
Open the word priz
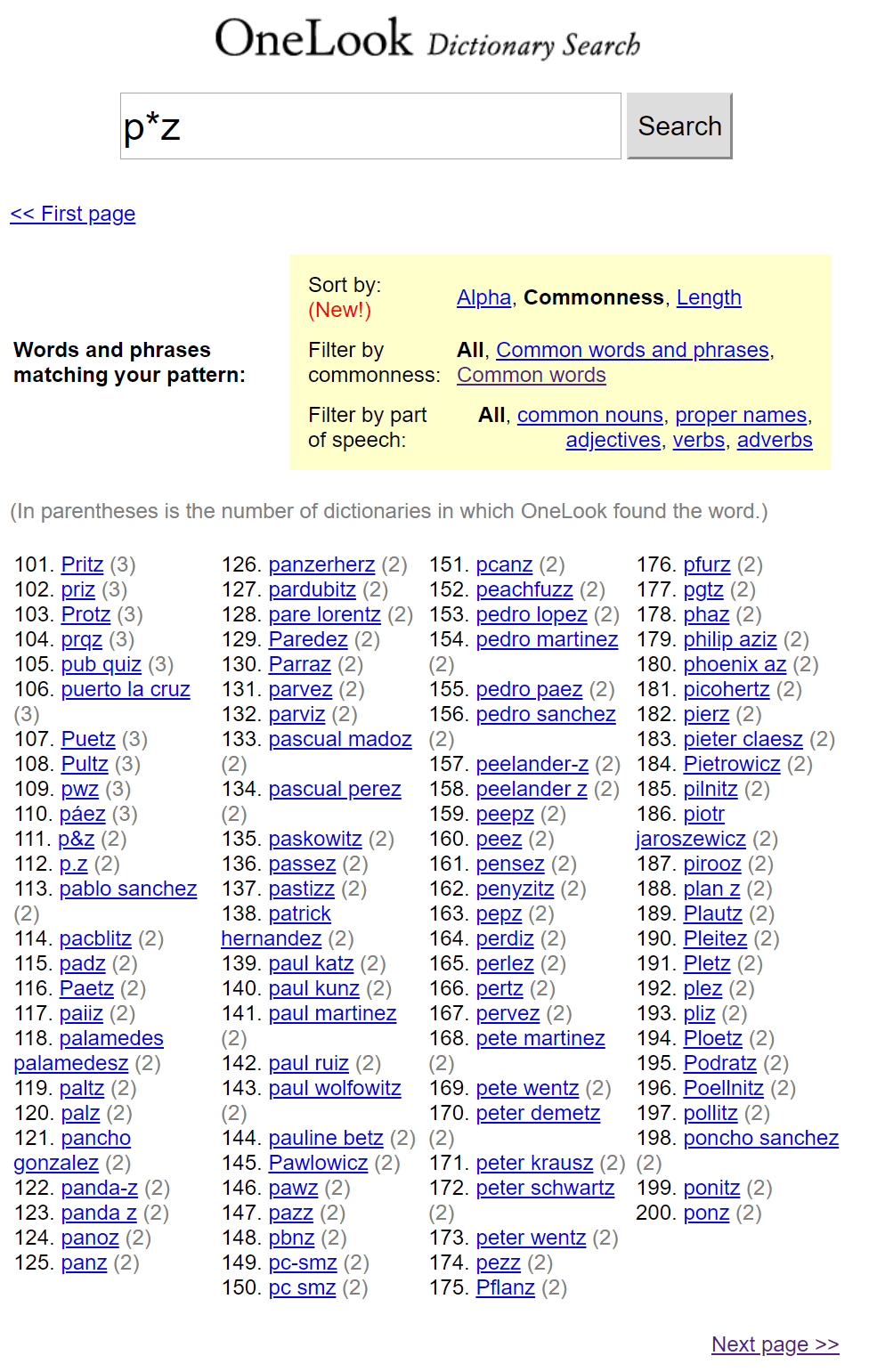[x=78, y=589]
